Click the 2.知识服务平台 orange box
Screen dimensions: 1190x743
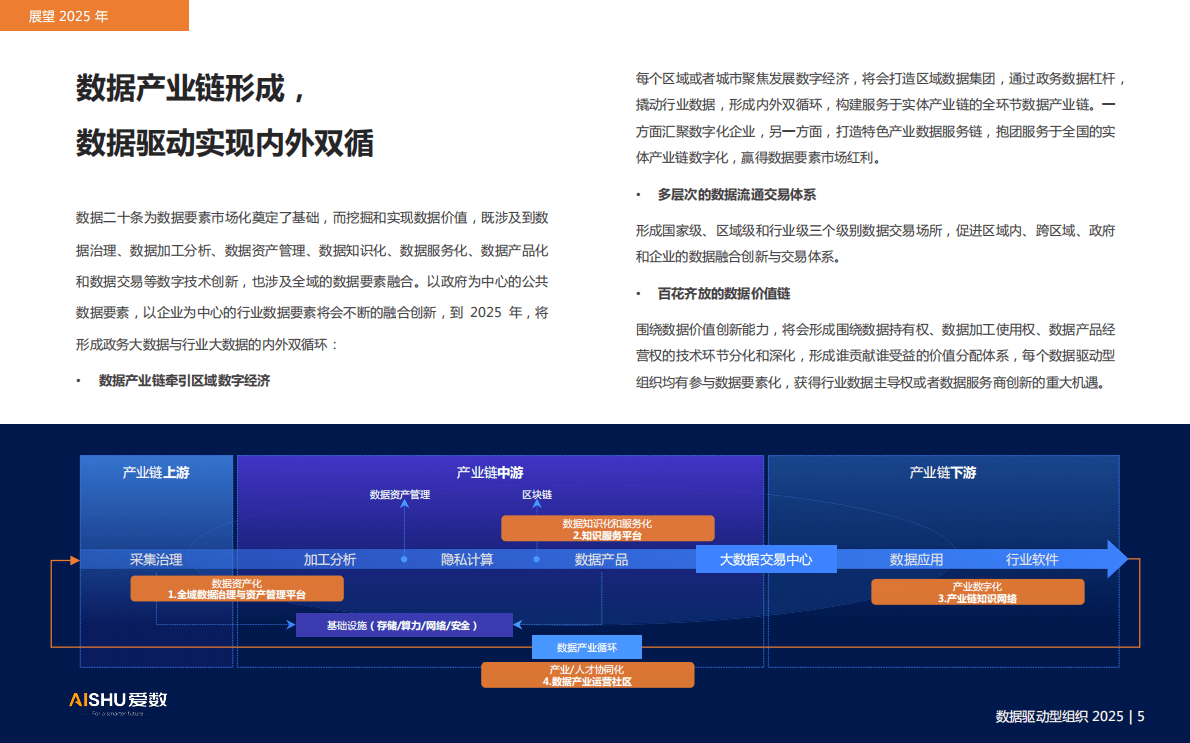pos(608,528)
